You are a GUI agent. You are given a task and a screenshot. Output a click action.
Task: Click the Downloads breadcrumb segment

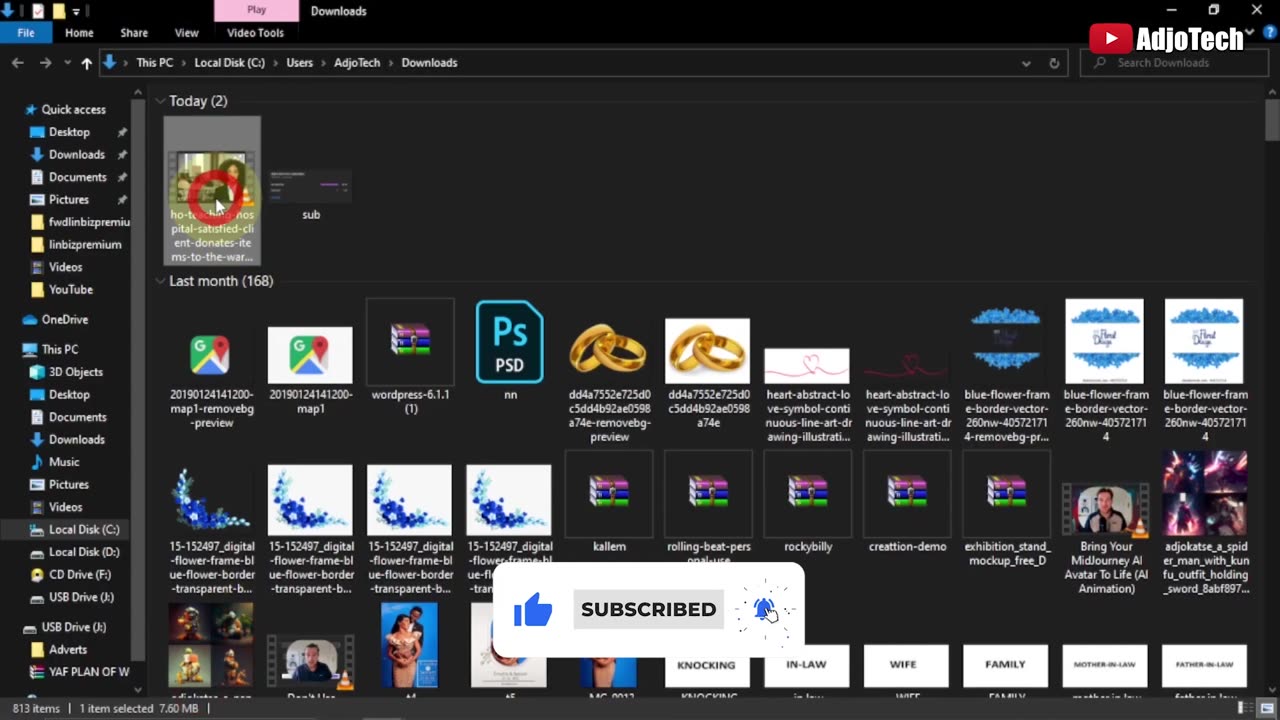click(x=429, y=63)
